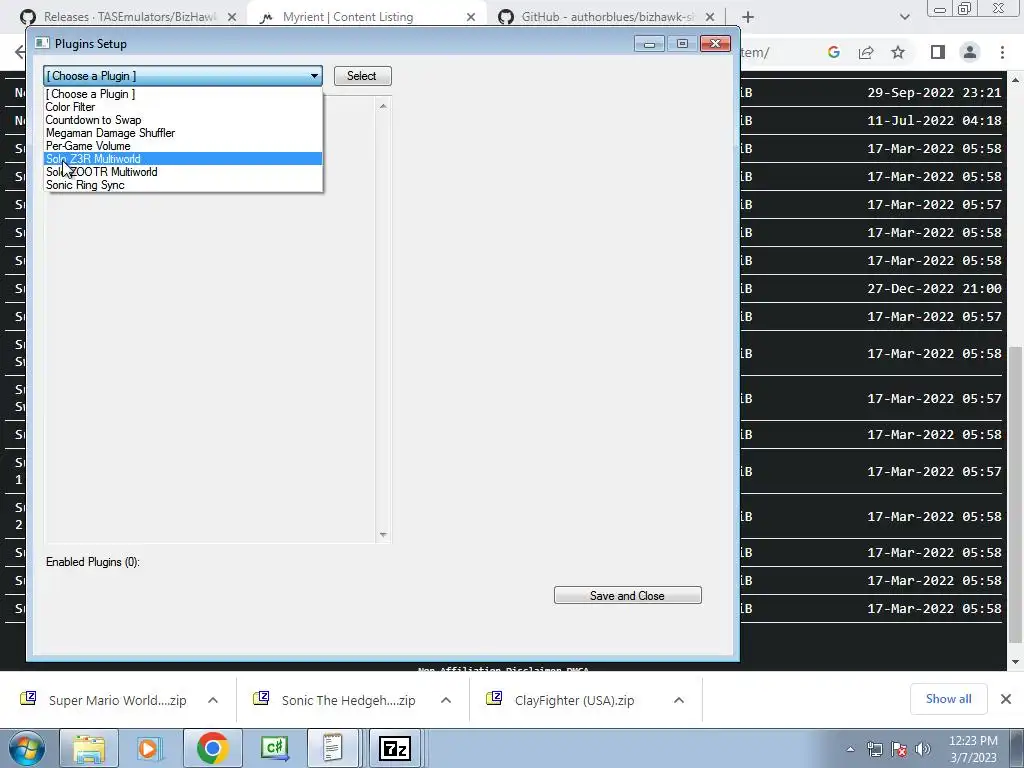Click the Google icon in address bar
Screen dimensions: 1024x768
[x=833, y=52]
